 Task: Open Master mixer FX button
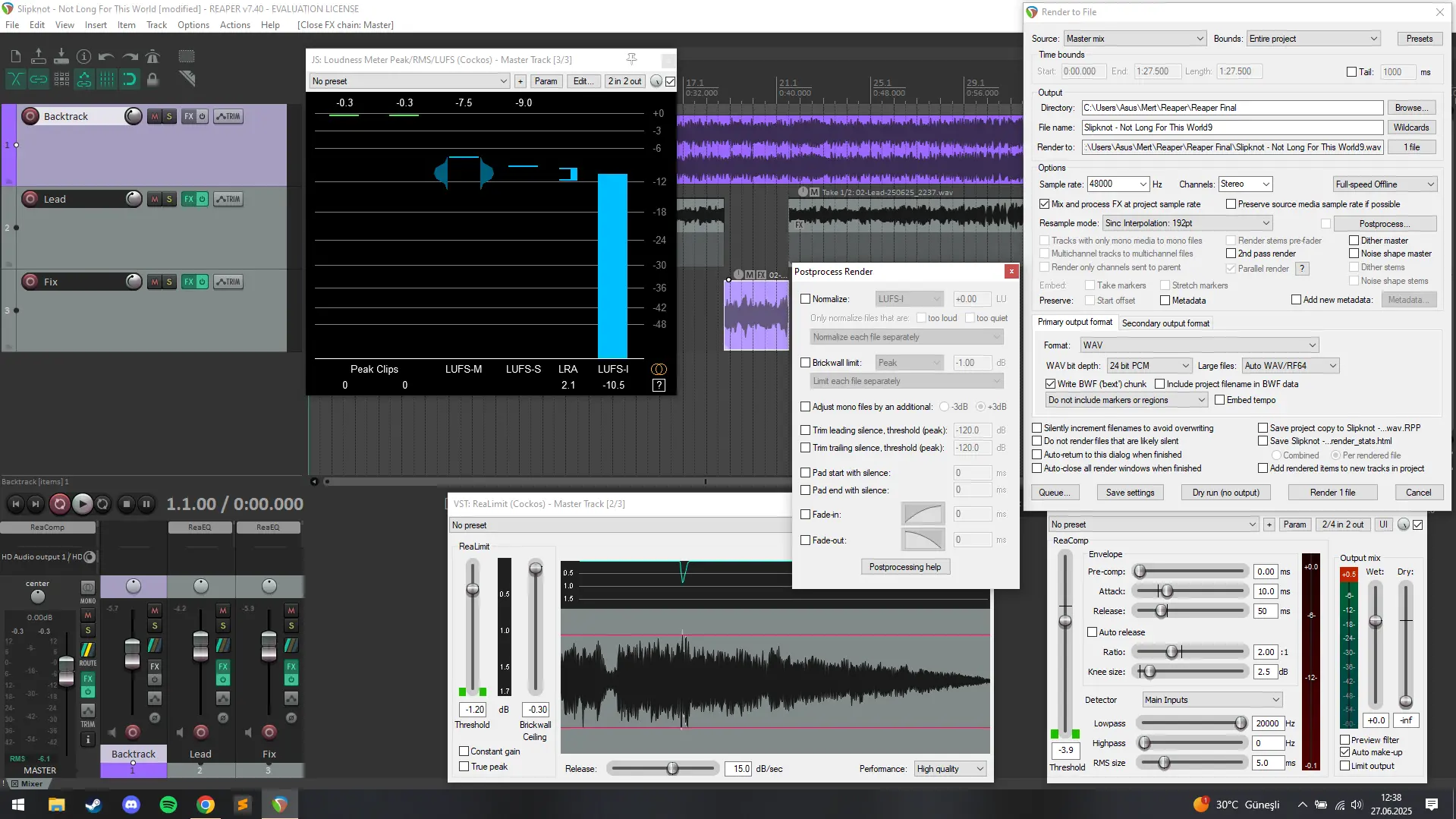88,679
